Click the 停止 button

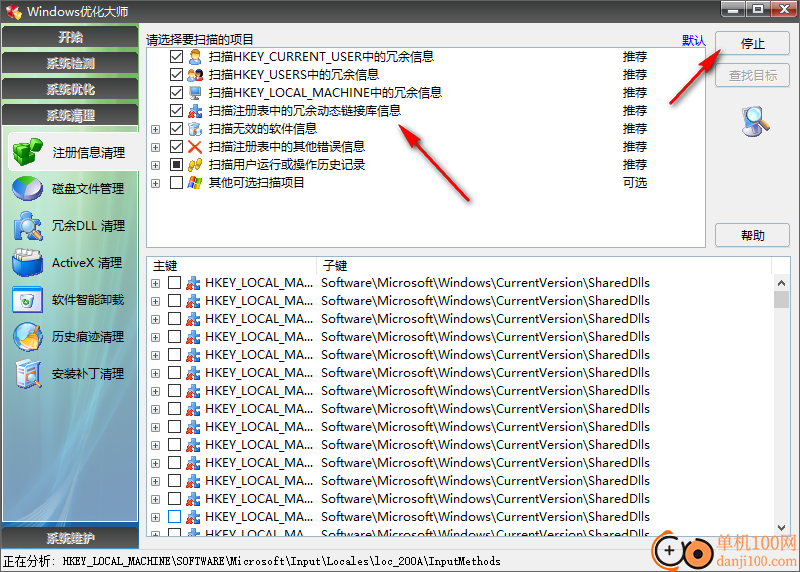point(753,43)
